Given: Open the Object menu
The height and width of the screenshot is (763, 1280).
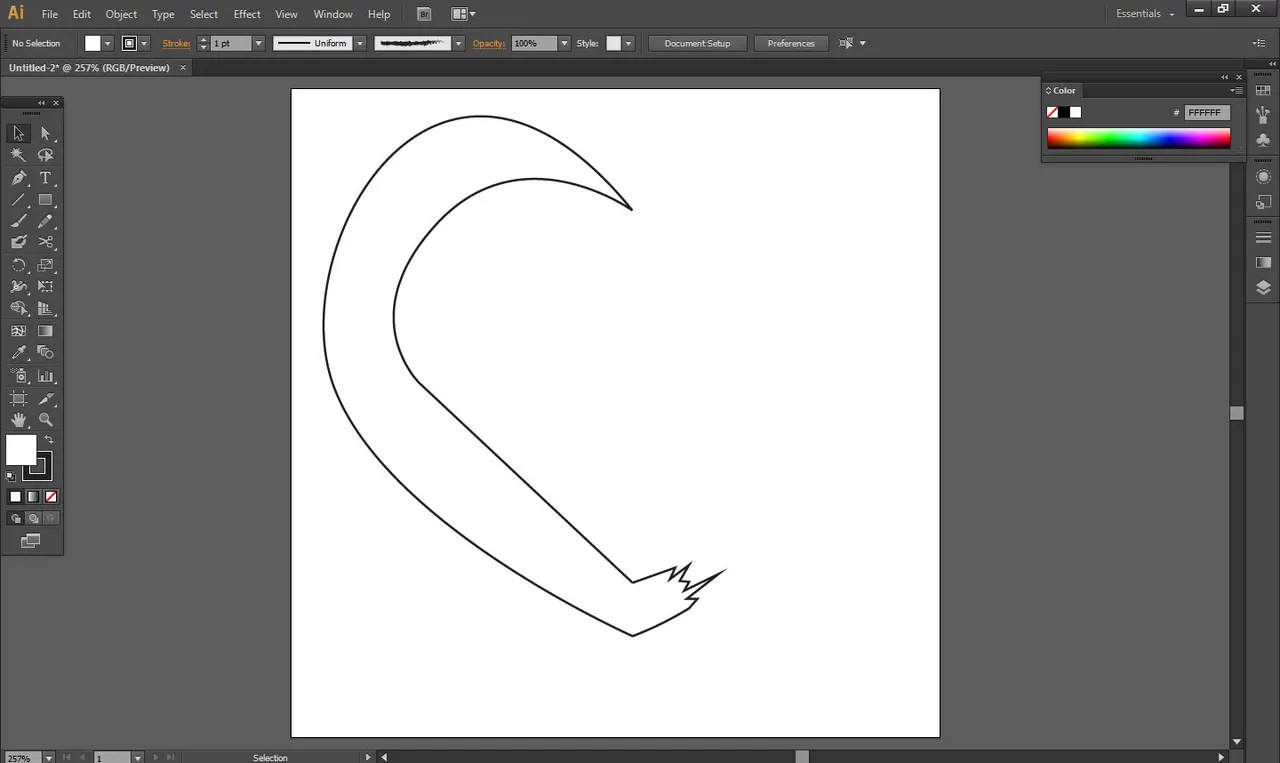Looking at the screenshot, I should (x=121, y=14).
